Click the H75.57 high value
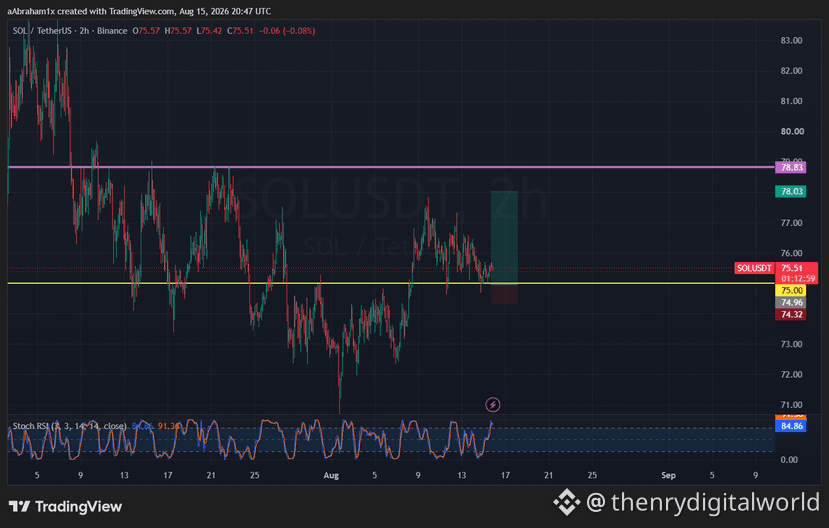 (178, 31)
